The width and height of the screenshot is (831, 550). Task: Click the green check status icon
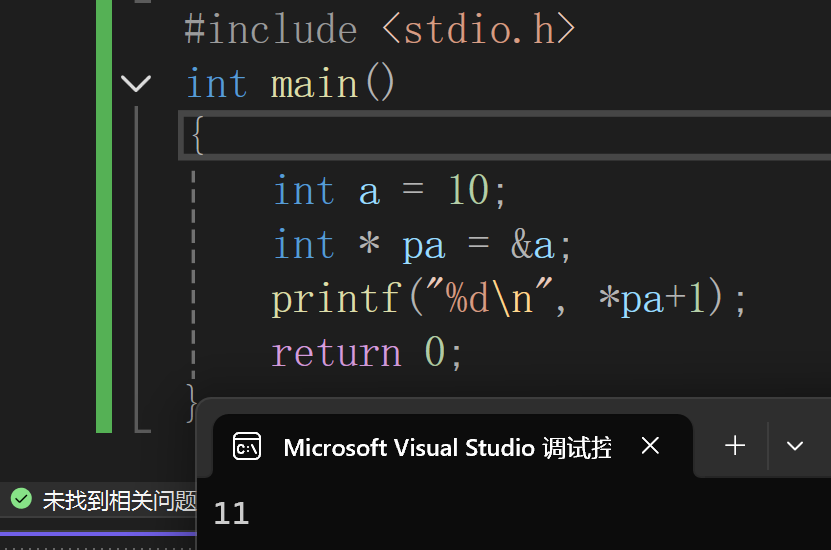[x=22, y=499]
